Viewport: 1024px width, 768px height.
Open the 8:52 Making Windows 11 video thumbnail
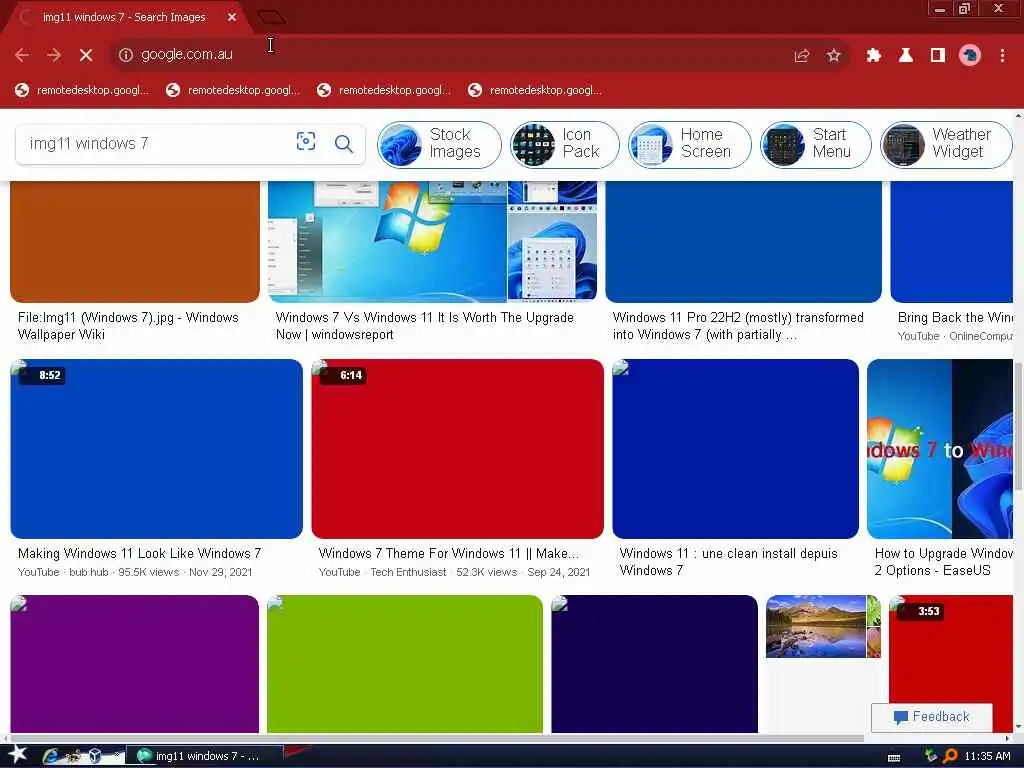click(x=156, y=449)
